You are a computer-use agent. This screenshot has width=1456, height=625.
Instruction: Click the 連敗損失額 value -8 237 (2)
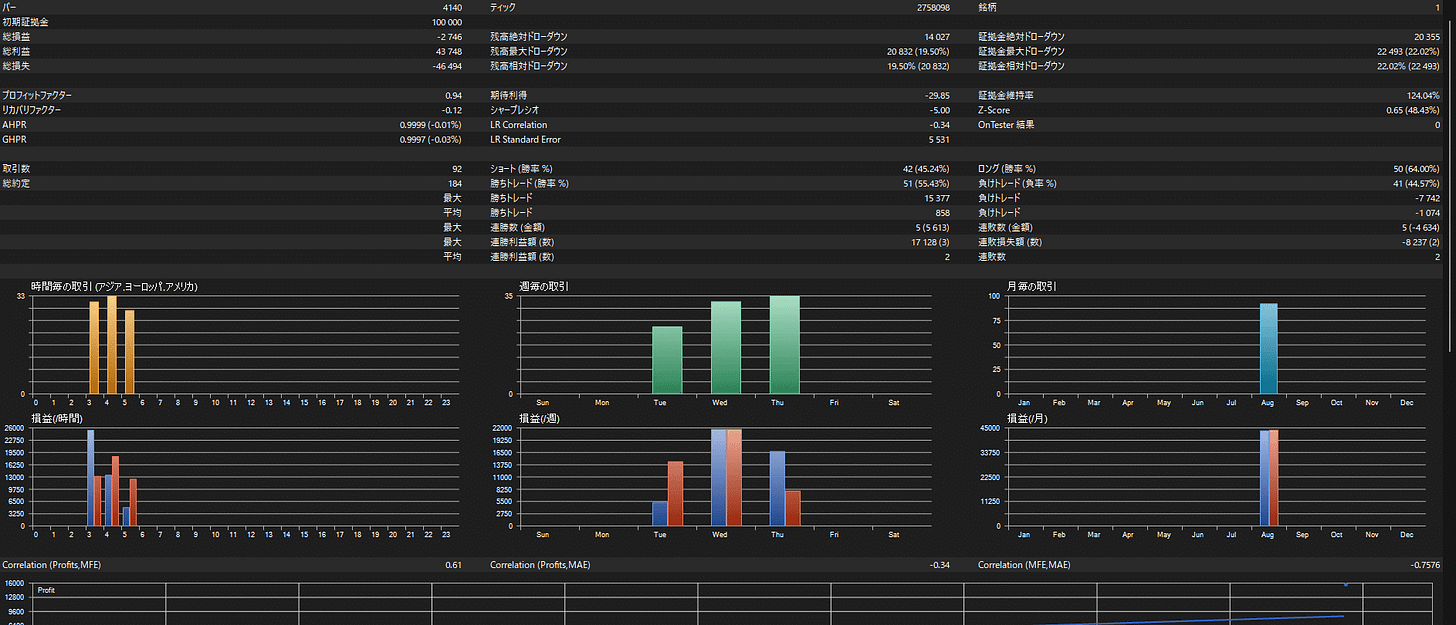[1421, 242]
